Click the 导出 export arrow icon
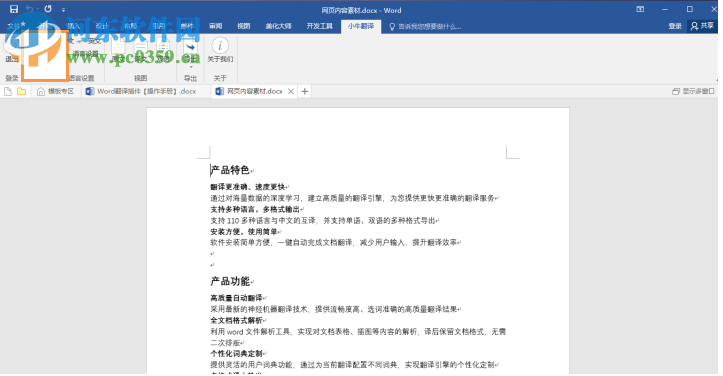The width and height of the screenshot is (723, 376). [190, 47]
